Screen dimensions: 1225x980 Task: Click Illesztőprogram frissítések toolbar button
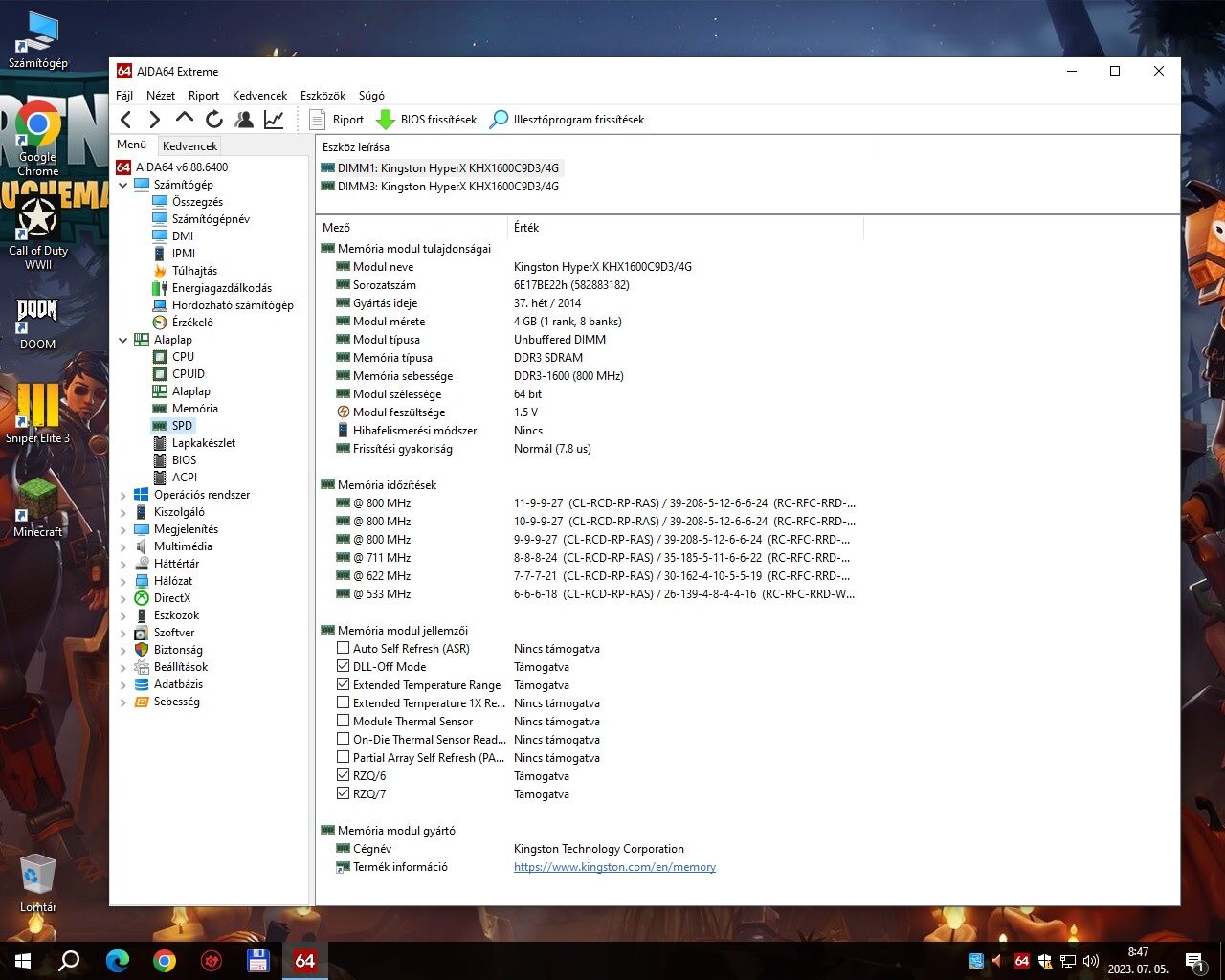(x=567, y=120)
